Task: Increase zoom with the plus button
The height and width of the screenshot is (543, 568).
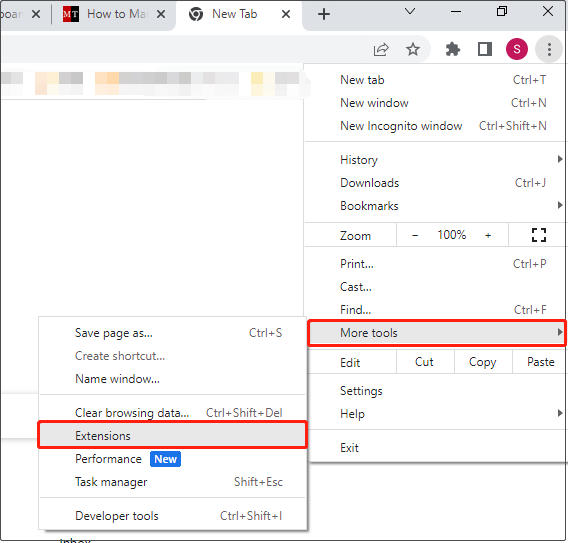Action: coord(488,235)
